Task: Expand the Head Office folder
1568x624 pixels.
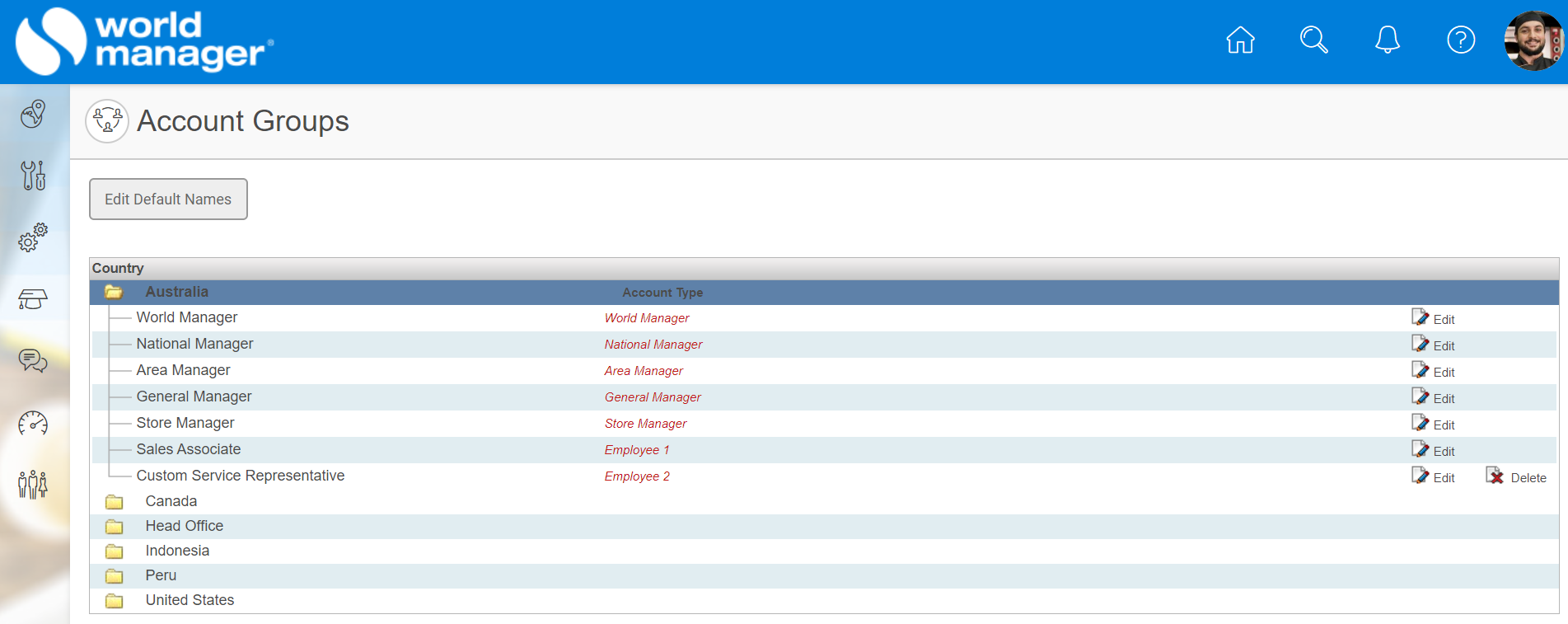Action: [114, 527]
